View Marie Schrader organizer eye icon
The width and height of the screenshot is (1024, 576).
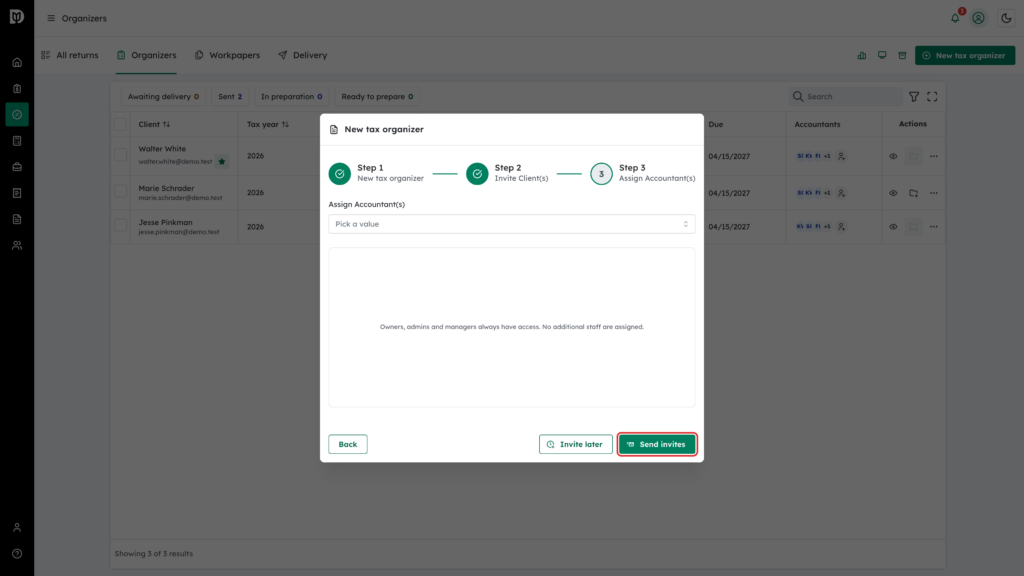893,193
